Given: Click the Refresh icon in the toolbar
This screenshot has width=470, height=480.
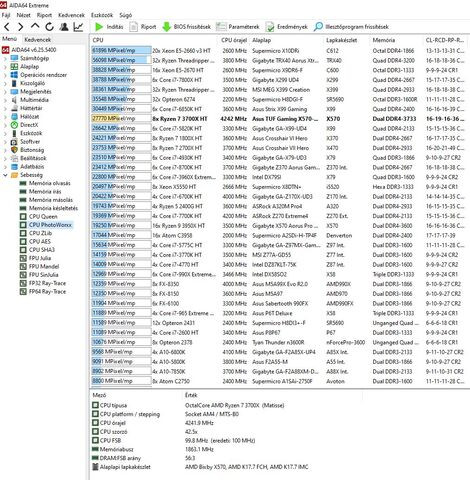Looking at the screenshot, I should [x=49, y=27].
